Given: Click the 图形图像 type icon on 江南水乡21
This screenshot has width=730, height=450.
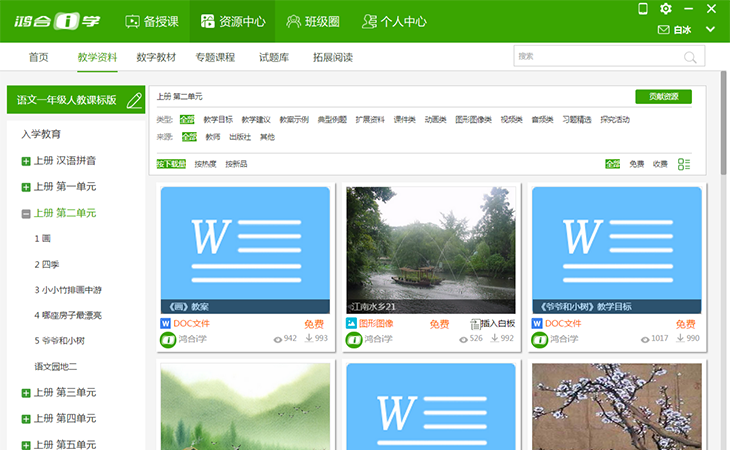Looking at the screenshot, I should click(x=351, y=323).
